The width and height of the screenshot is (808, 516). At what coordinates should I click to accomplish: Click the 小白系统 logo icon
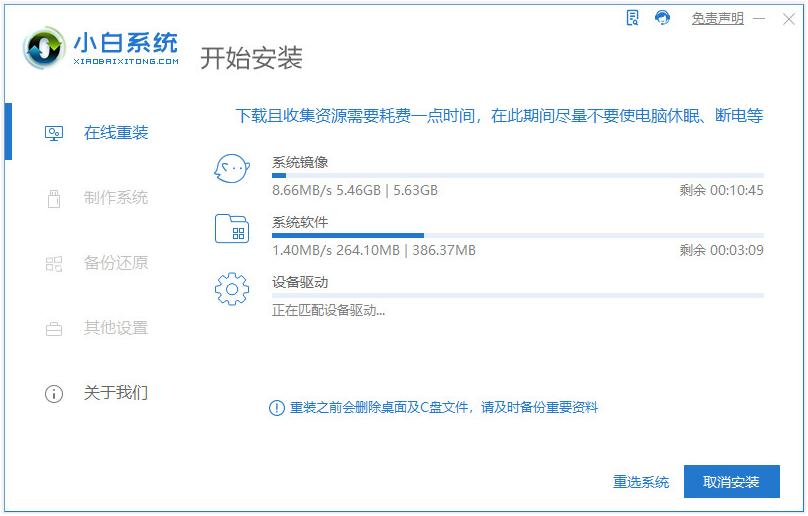click(44, 48)
